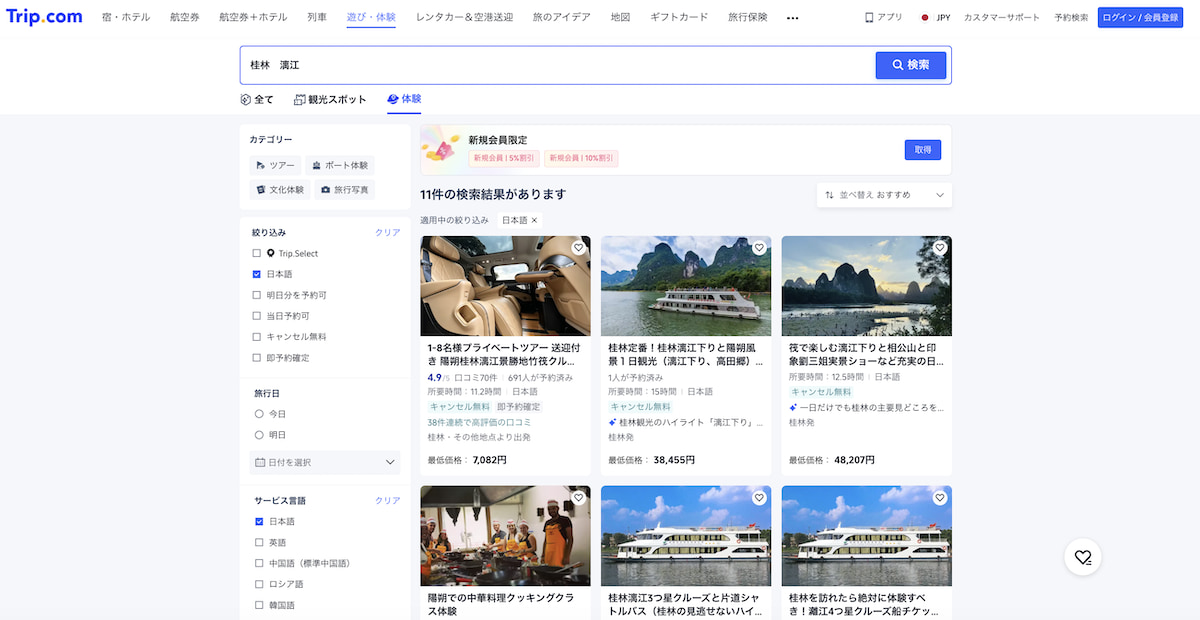Check the キャンセル無料 filter checkbox
The image size is (1200, 620).
[257, 337]
